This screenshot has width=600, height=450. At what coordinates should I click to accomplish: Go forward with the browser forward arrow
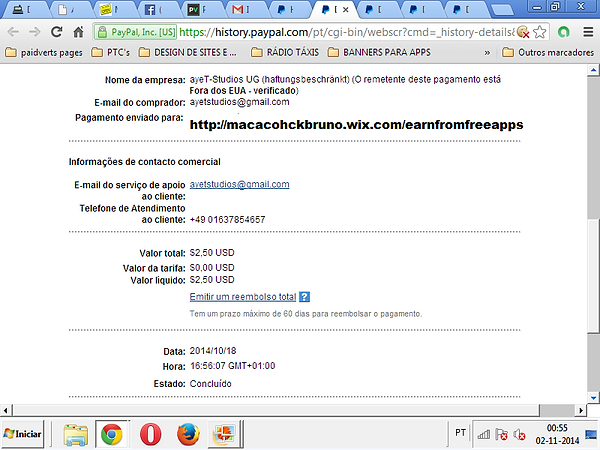pyautogui.click(x=35, y=32)
